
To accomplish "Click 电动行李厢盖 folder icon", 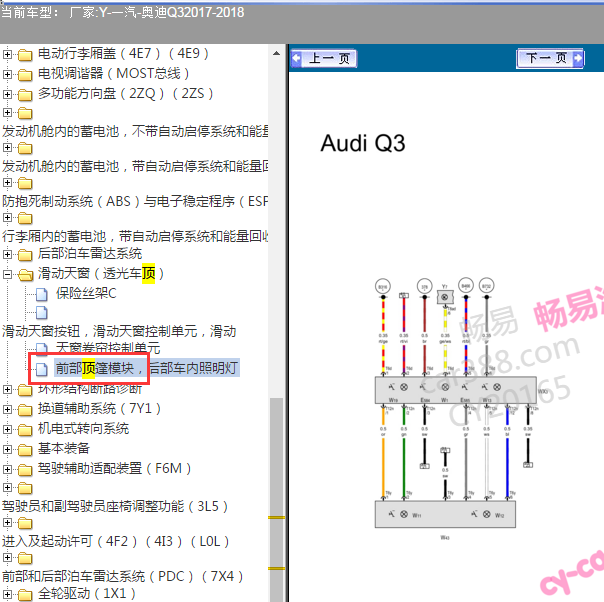I will pos(25,55).
